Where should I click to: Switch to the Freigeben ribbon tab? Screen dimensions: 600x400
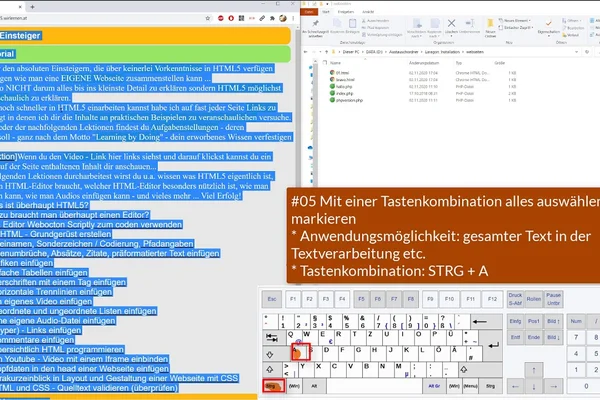346,12
